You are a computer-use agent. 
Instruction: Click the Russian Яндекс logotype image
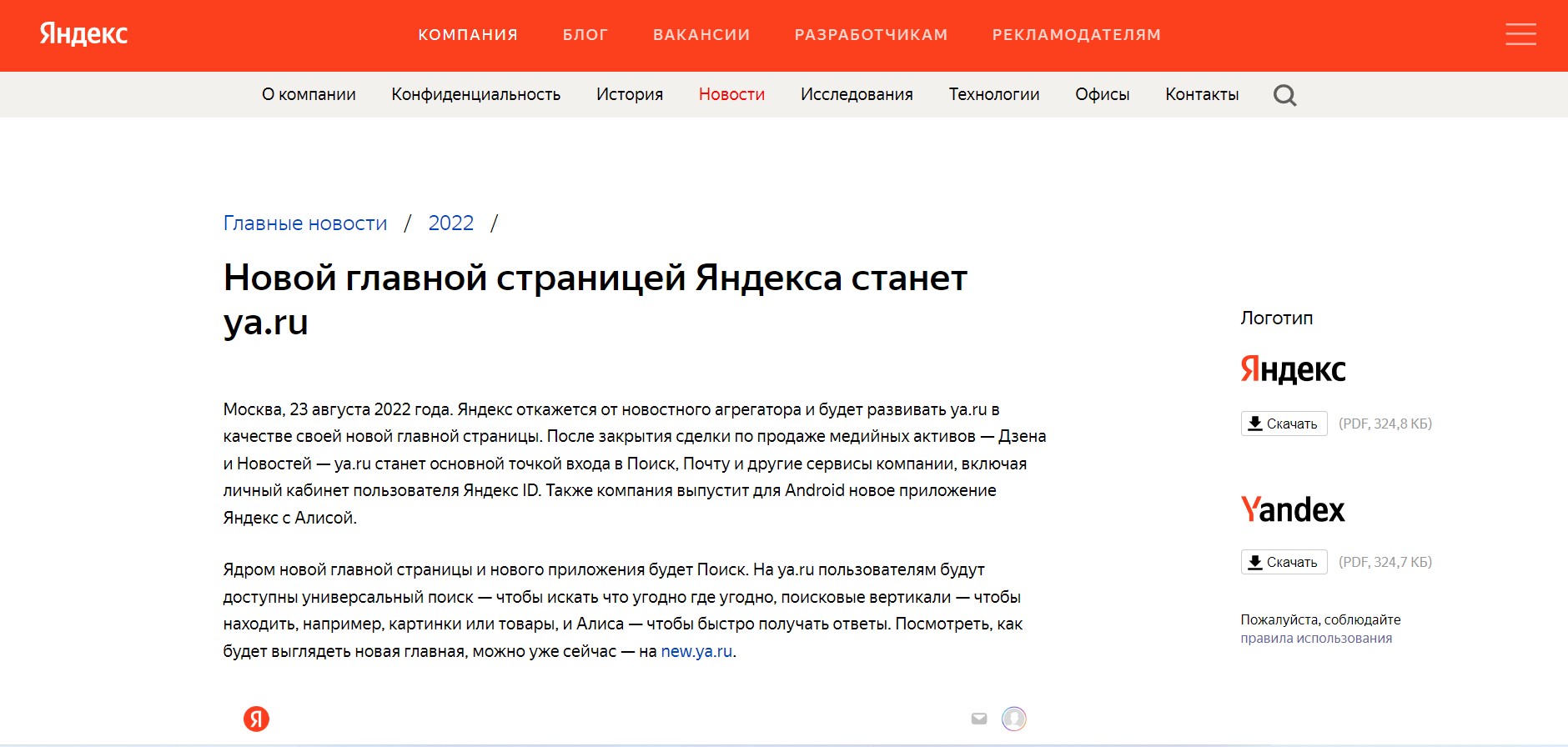1293,369
